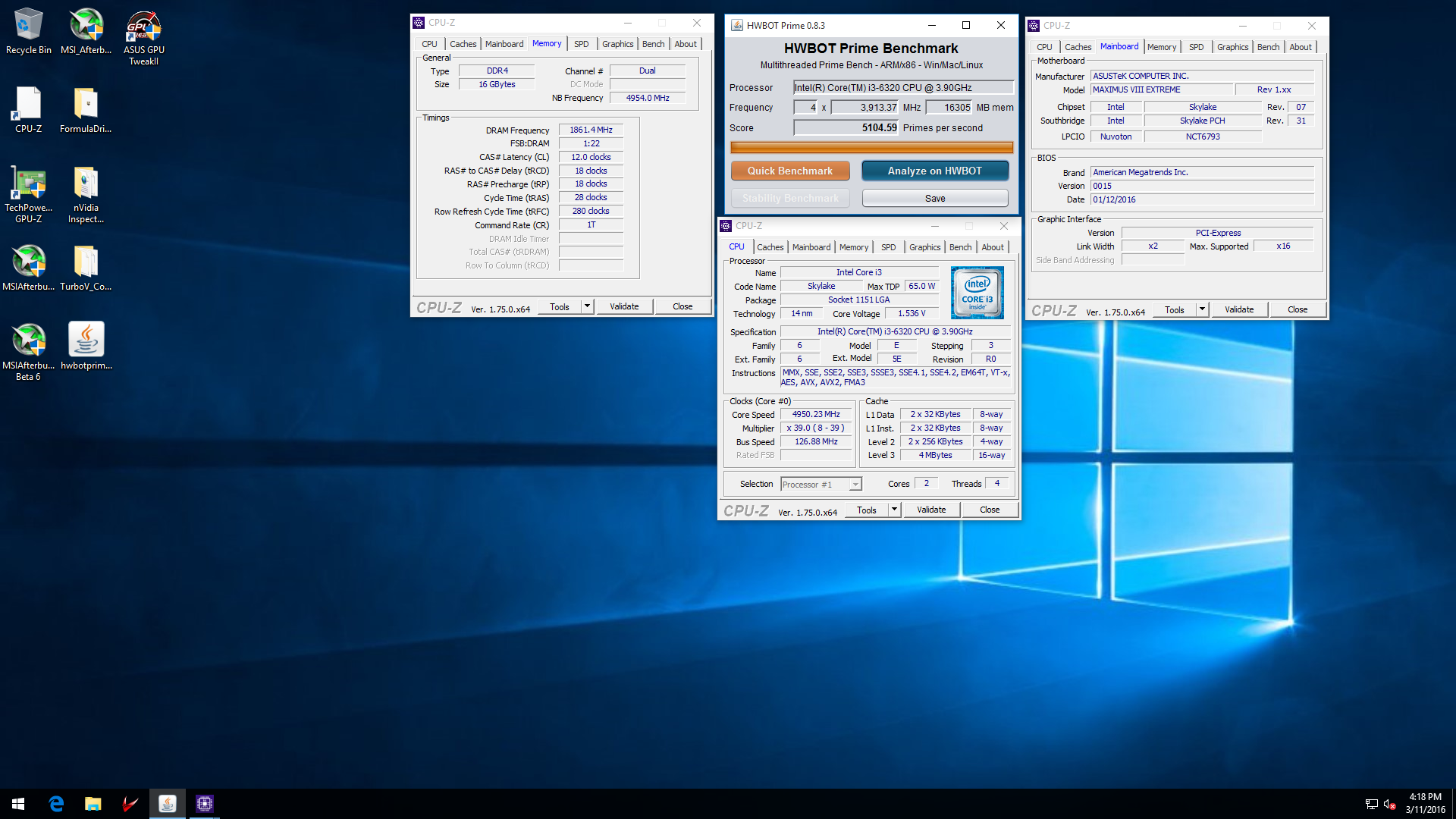Click the Tools button in the Mainboard CPU-Z window
Viewport: 1456px width, 819px height.
pyautogui.click(x=1175, y=309)
